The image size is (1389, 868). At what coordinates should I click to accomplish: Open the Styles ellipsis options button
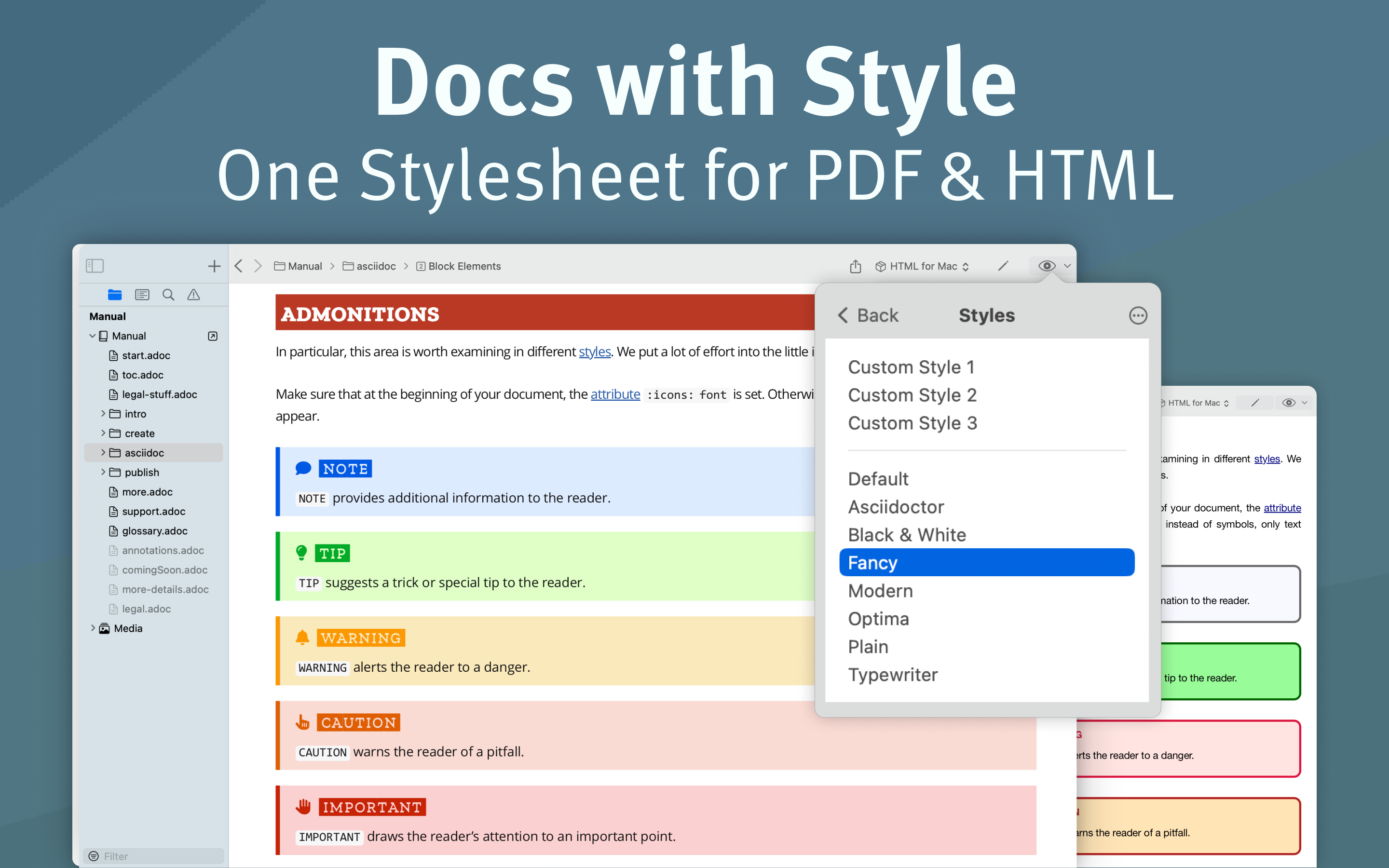click(x=1138, y=315)
